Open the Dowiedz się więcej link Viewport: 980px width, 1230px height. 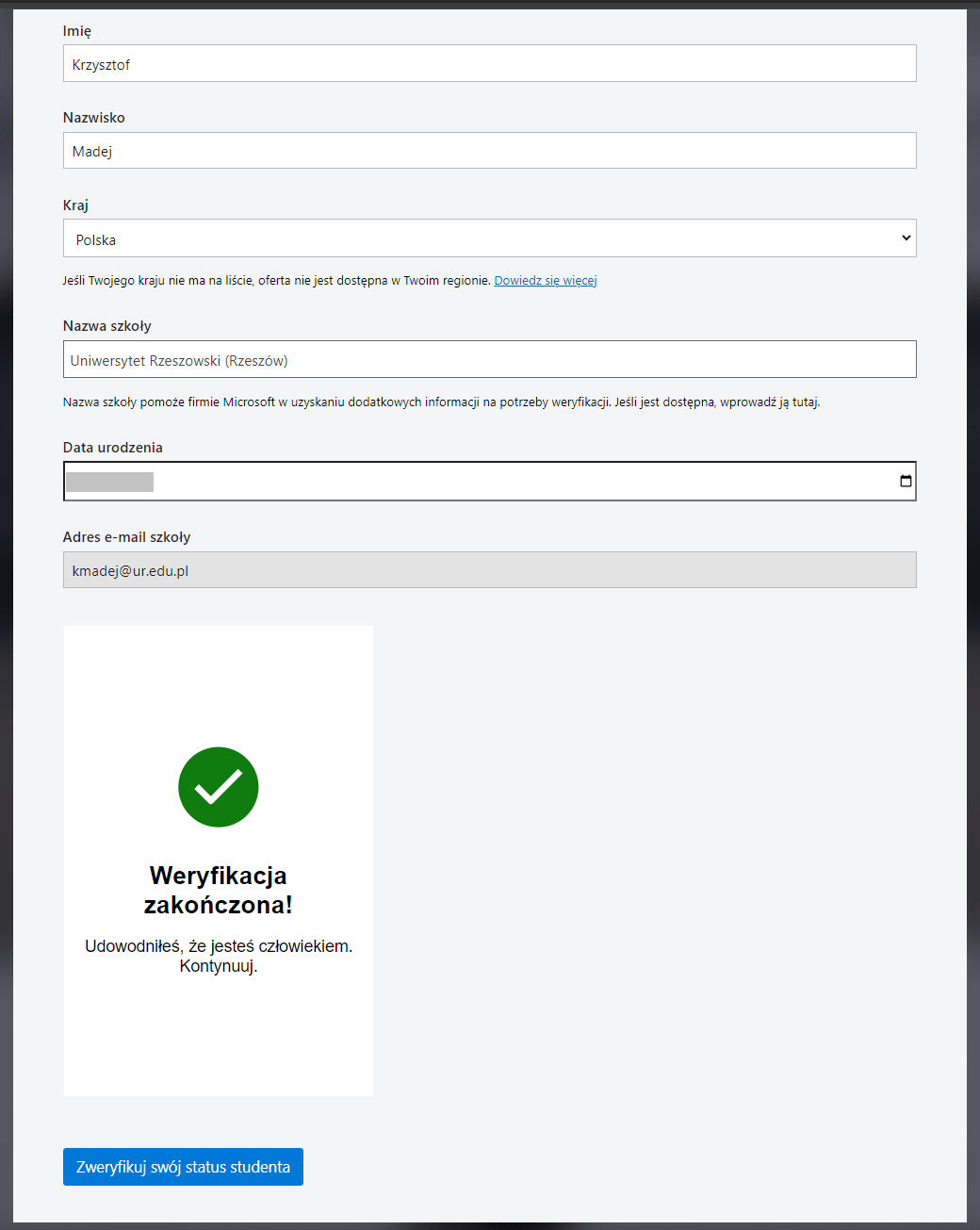(x=545, y=280)
